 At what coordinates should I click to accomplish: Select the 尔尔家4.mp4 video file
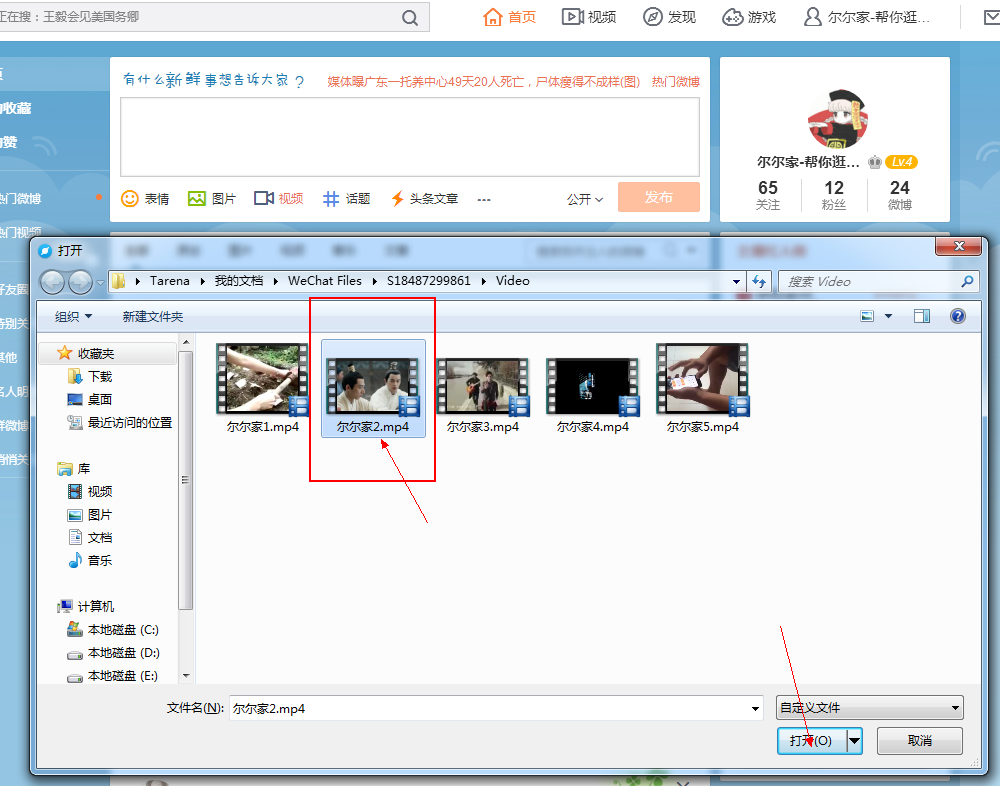tap(592, 394)
